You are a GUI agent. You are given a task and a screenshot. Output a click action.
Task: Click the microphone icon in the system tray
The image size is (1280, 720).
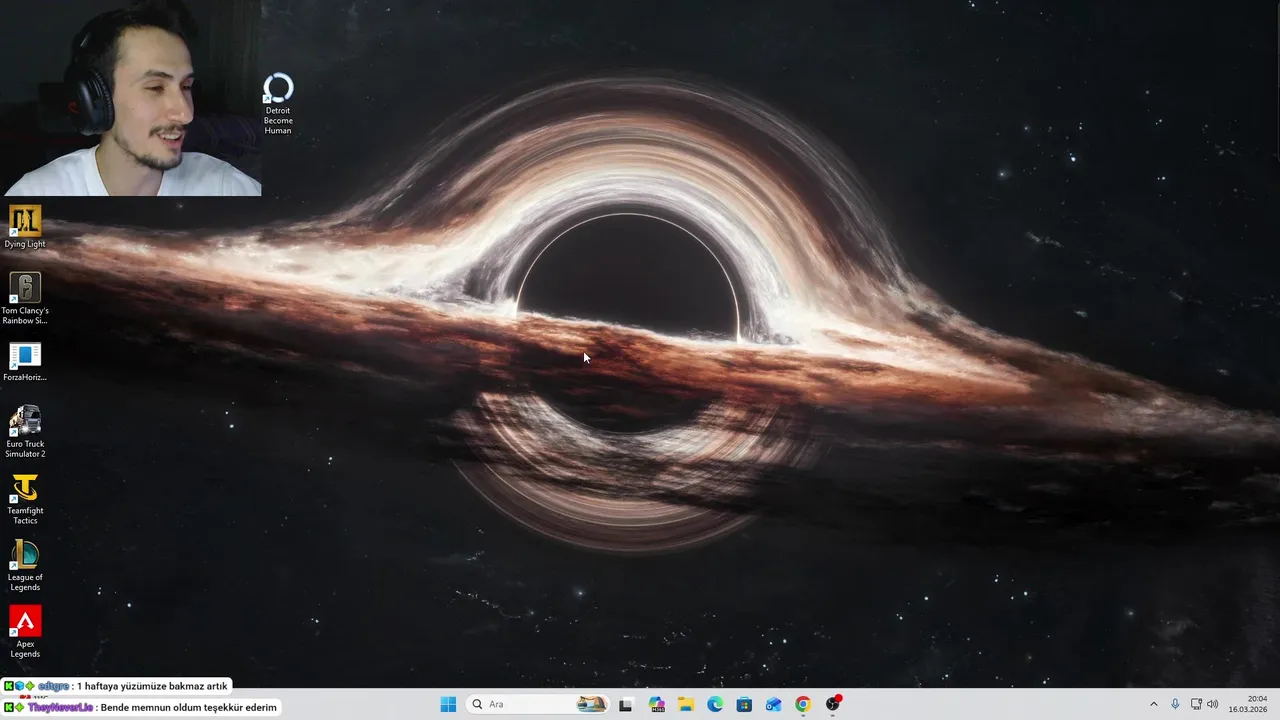[1175, 704]
